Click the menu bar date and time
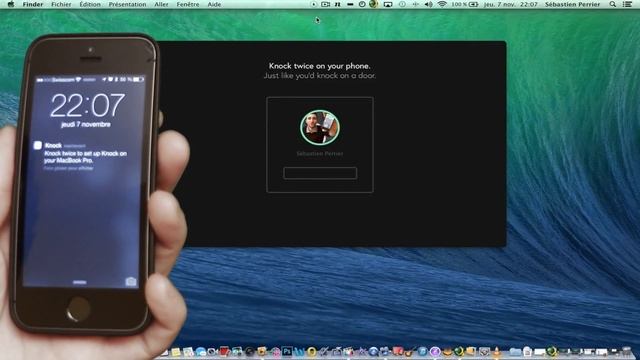Viewport: 640px width, 360px height. [x=511, y=4]
